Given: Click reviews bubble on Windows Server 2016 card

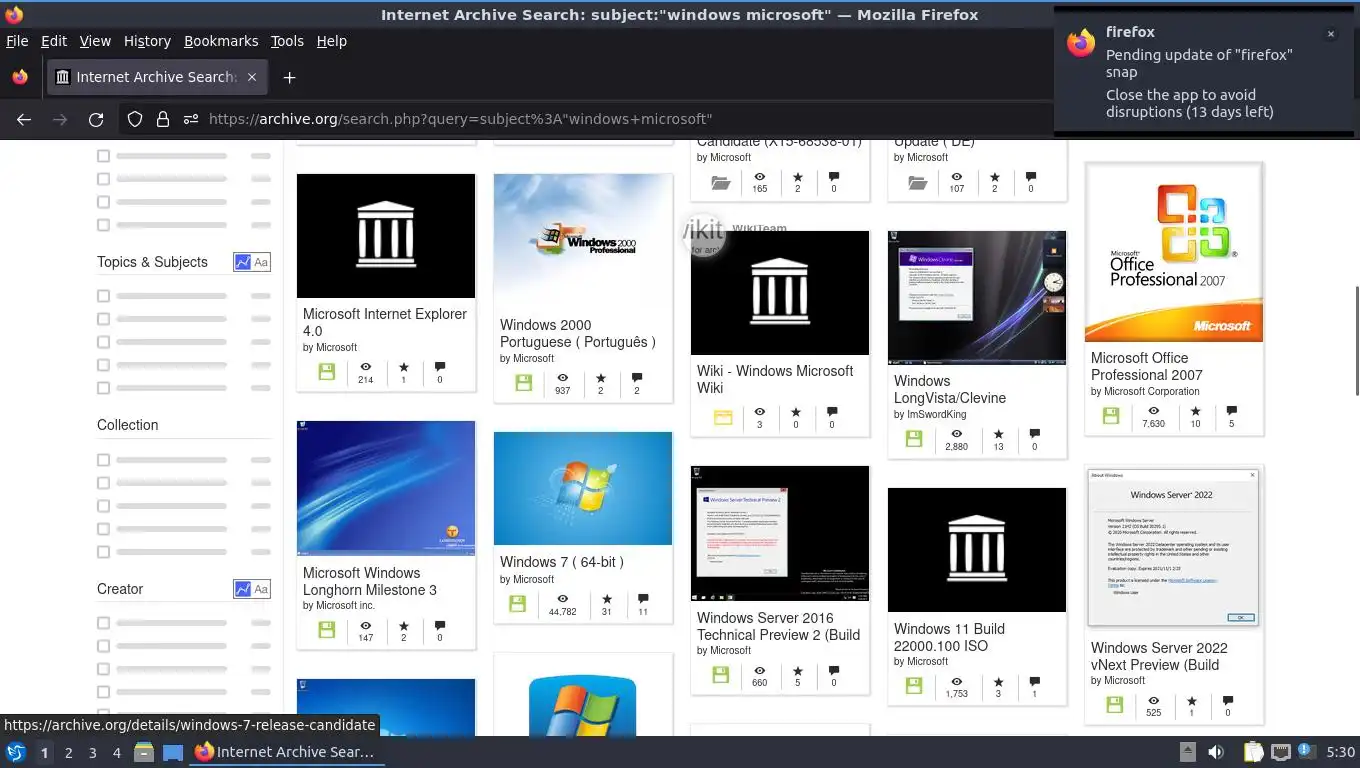Looking at the screenshot, I should (834, 670).
